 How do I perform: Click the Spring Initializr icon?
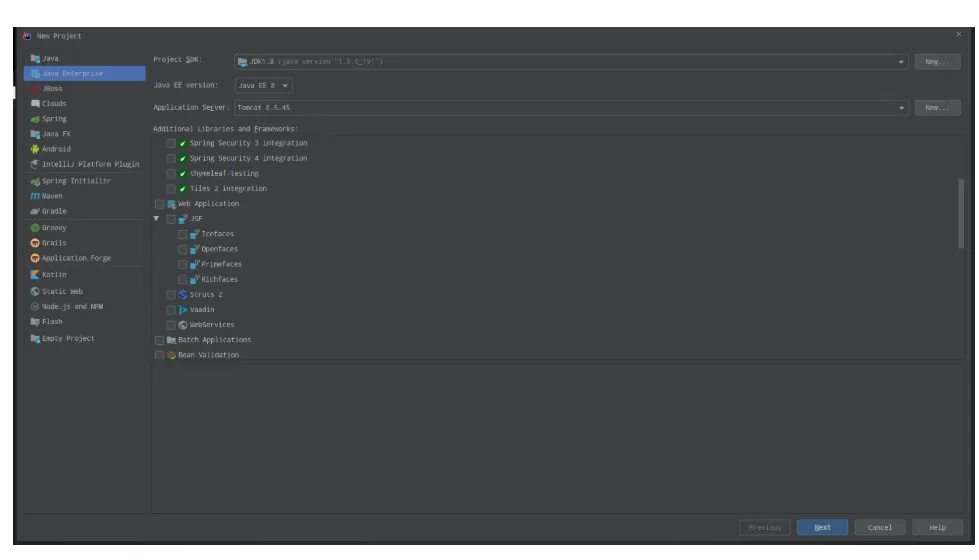(x=35, y=181)
